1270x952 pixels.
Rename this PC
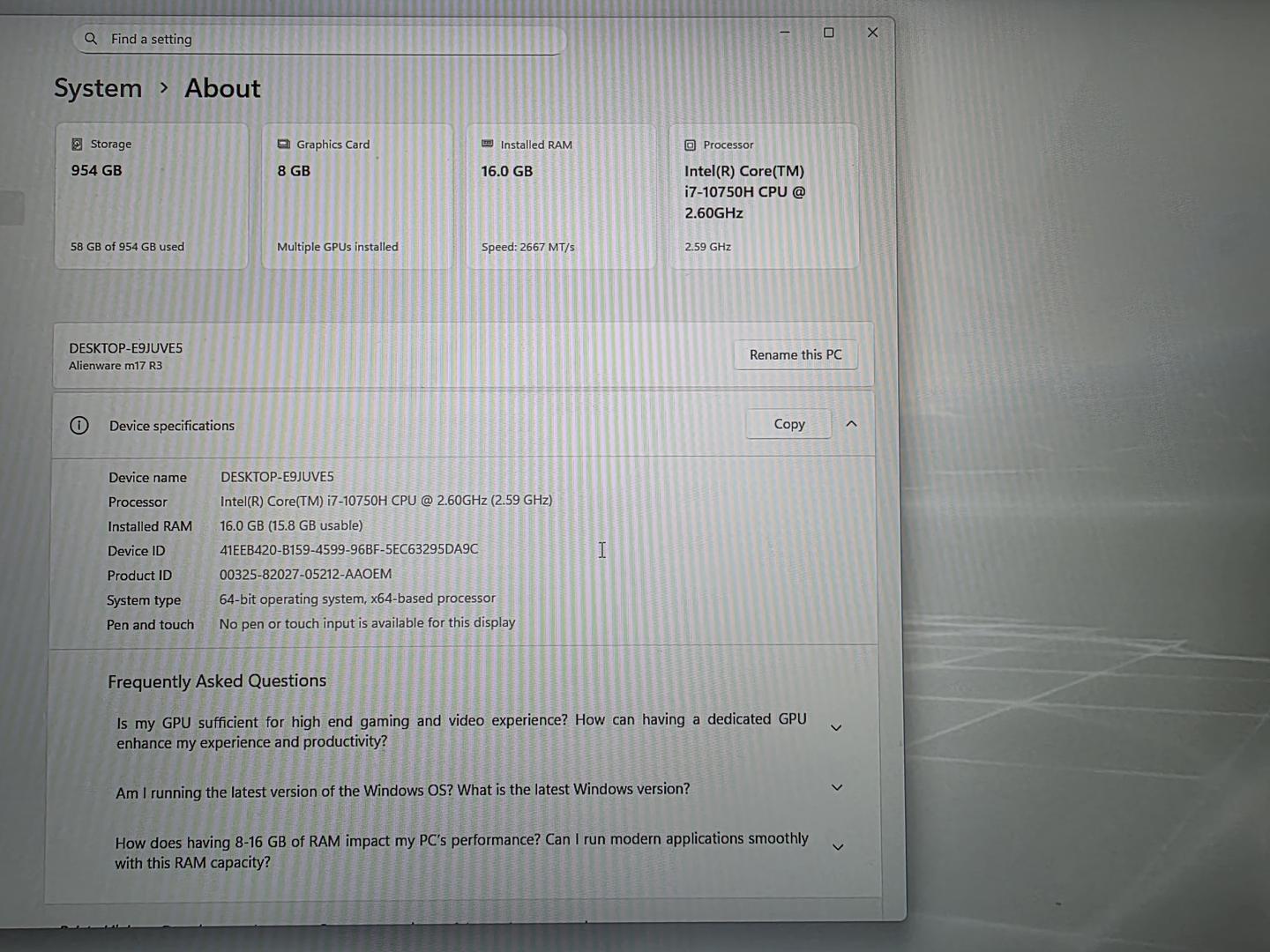(x=796, y=354)
